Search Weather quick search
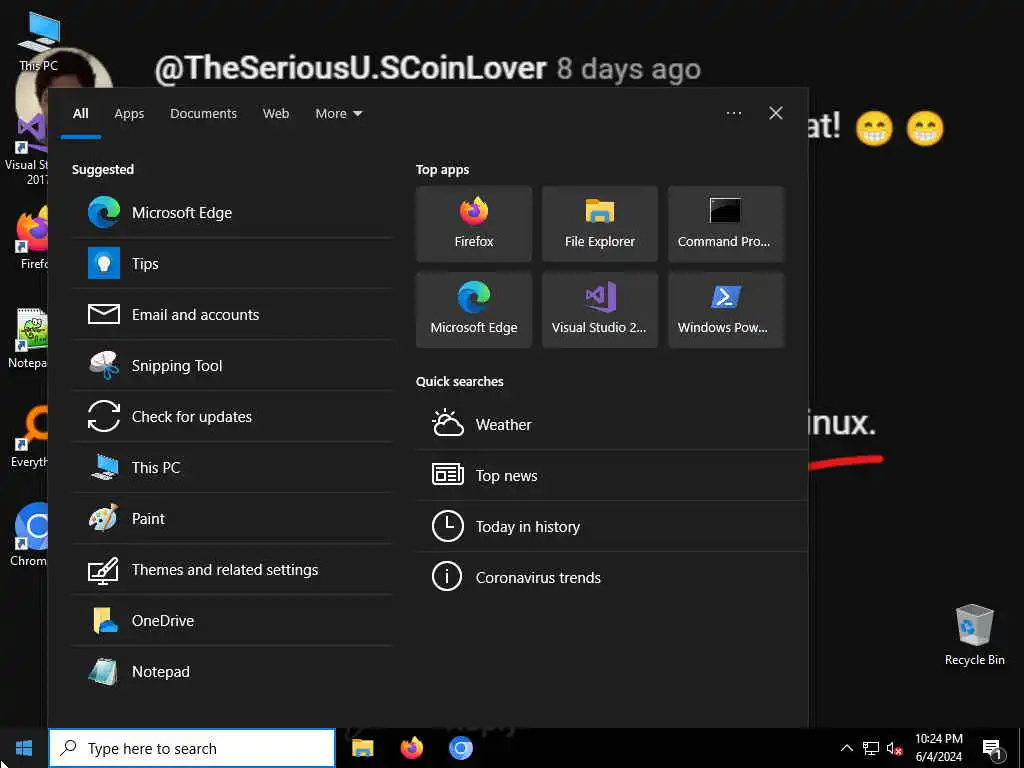 [612, 424]
